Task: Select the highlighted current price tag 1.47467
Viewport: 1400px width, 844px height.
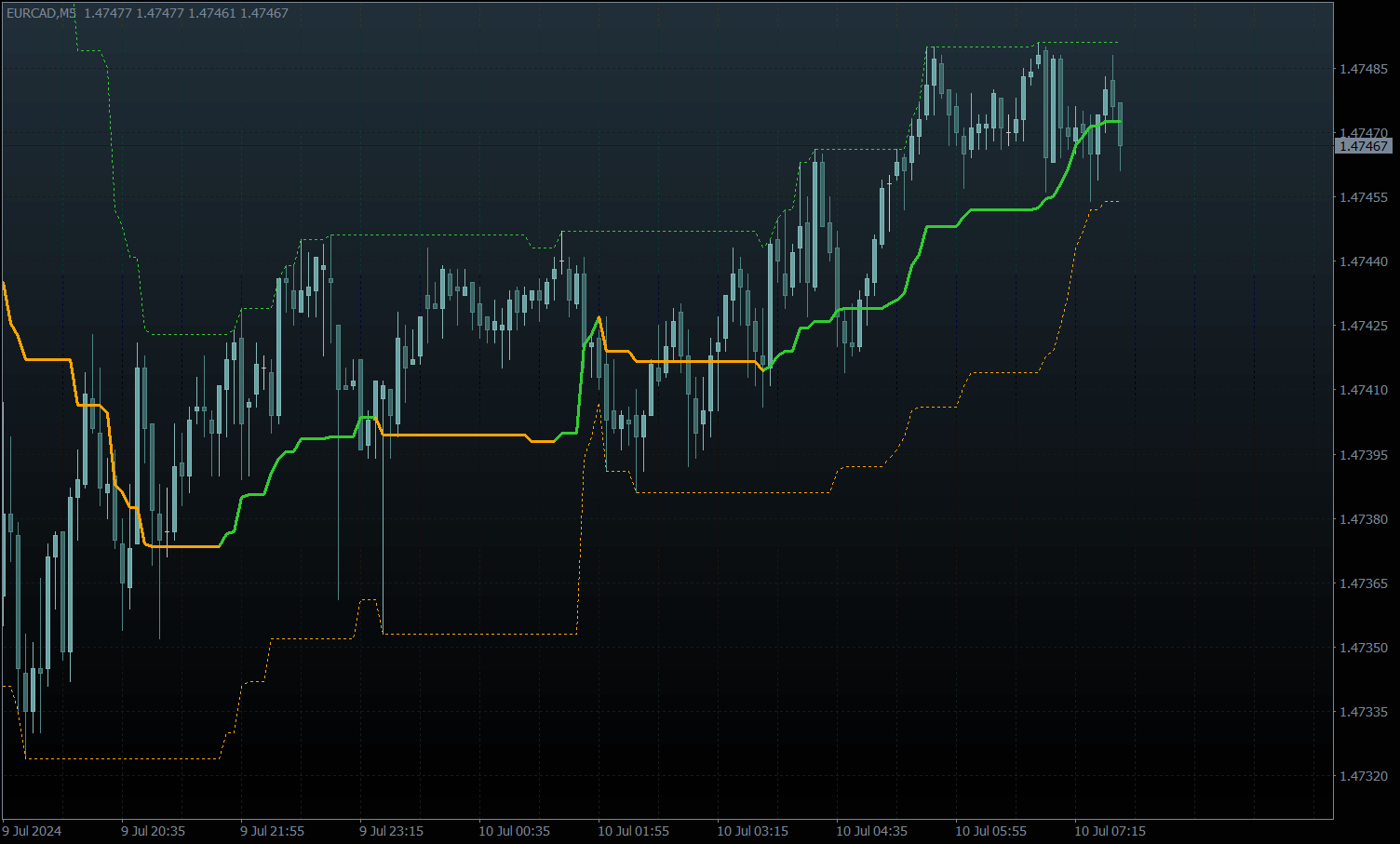Action: (x=1364, y=146)
